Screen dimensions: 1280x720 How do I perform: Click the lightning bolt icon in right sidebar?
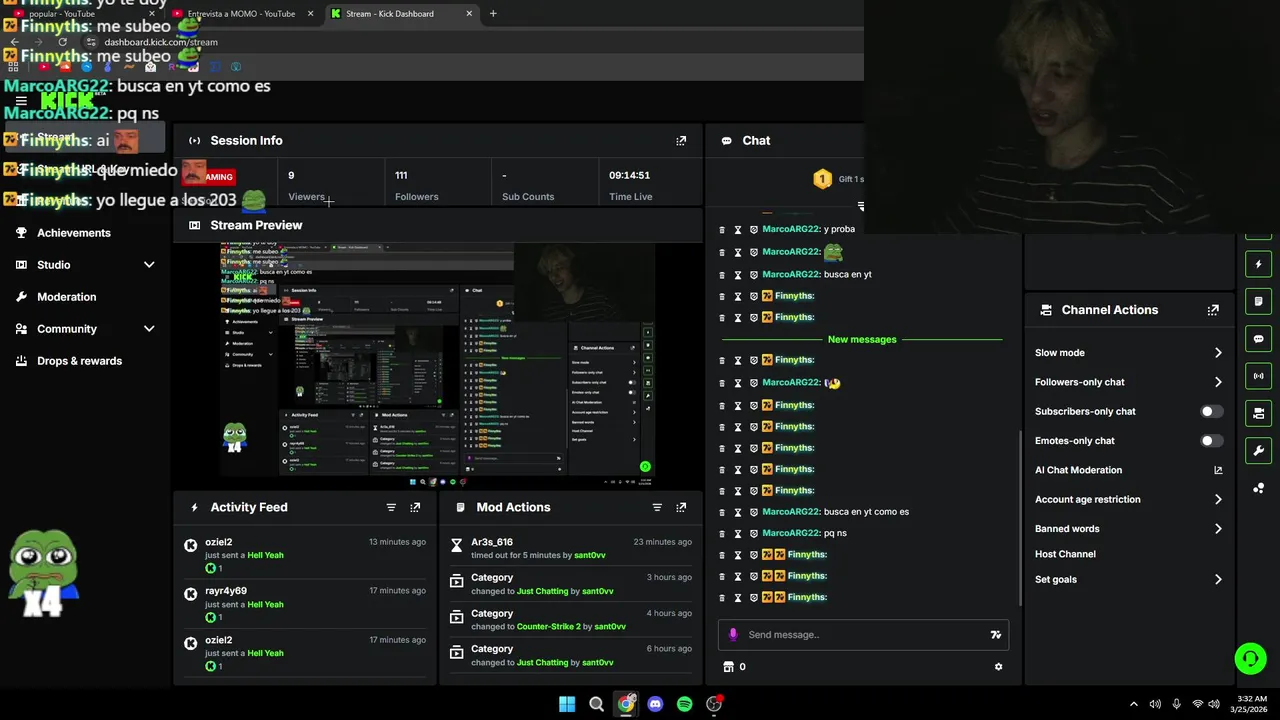[1258, 264]
